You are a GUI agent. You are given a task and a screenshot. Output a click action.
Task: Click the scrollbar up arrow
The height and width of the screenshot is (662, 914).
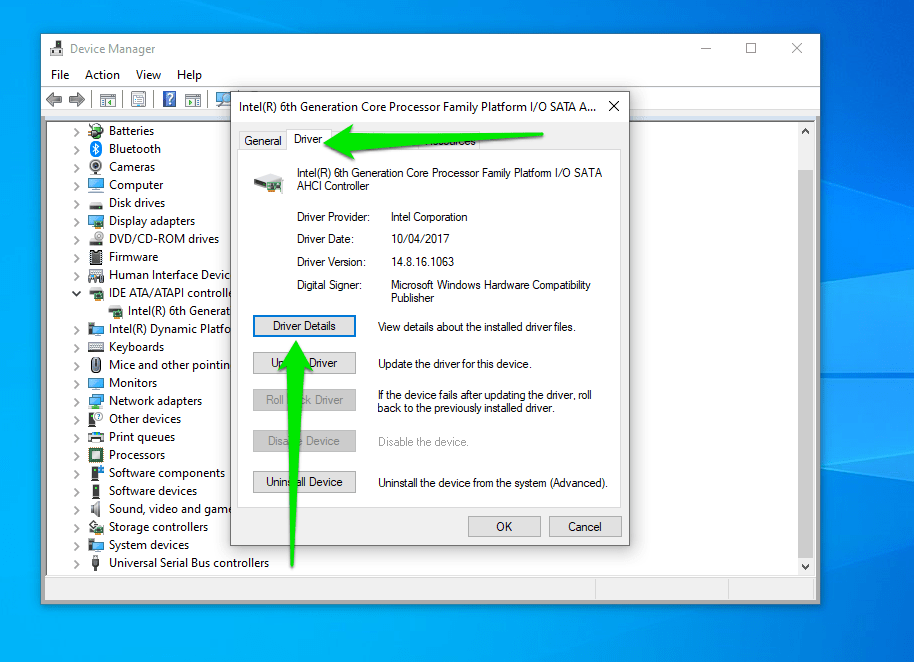805,131
